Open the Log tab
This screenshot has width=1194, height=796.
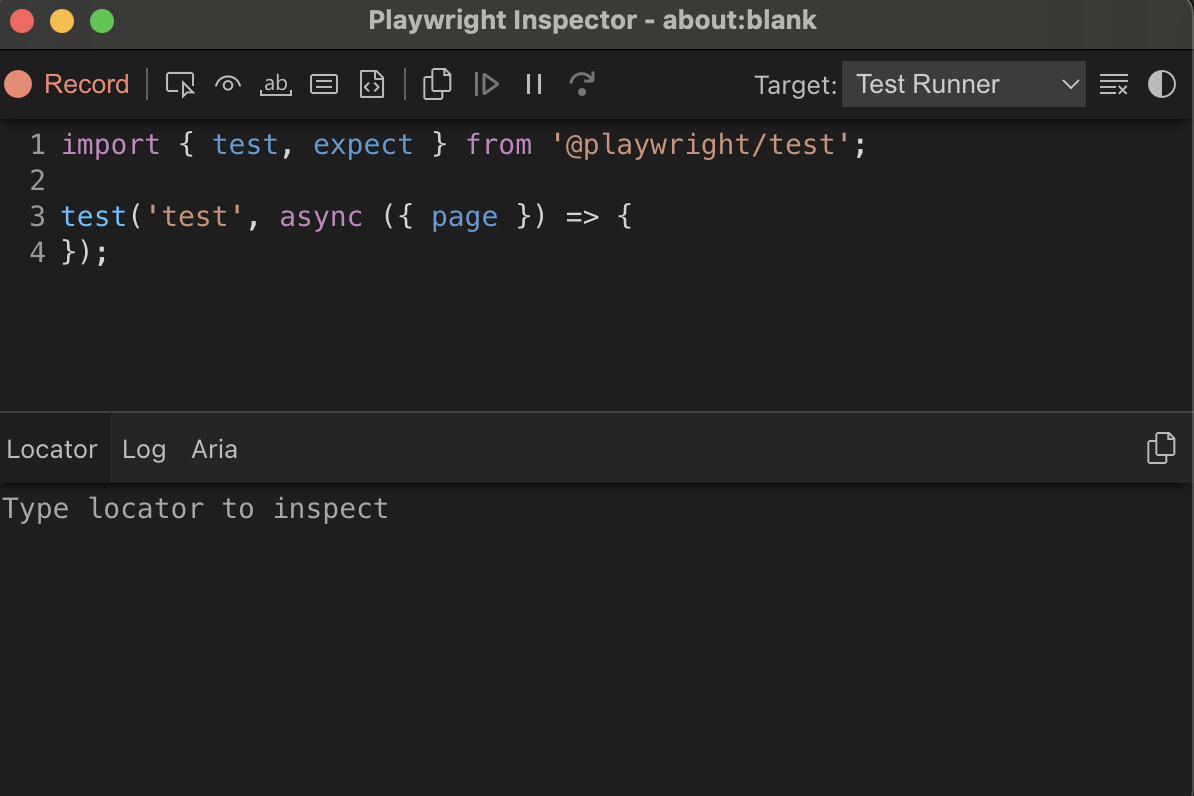click(x=144, y=450)
